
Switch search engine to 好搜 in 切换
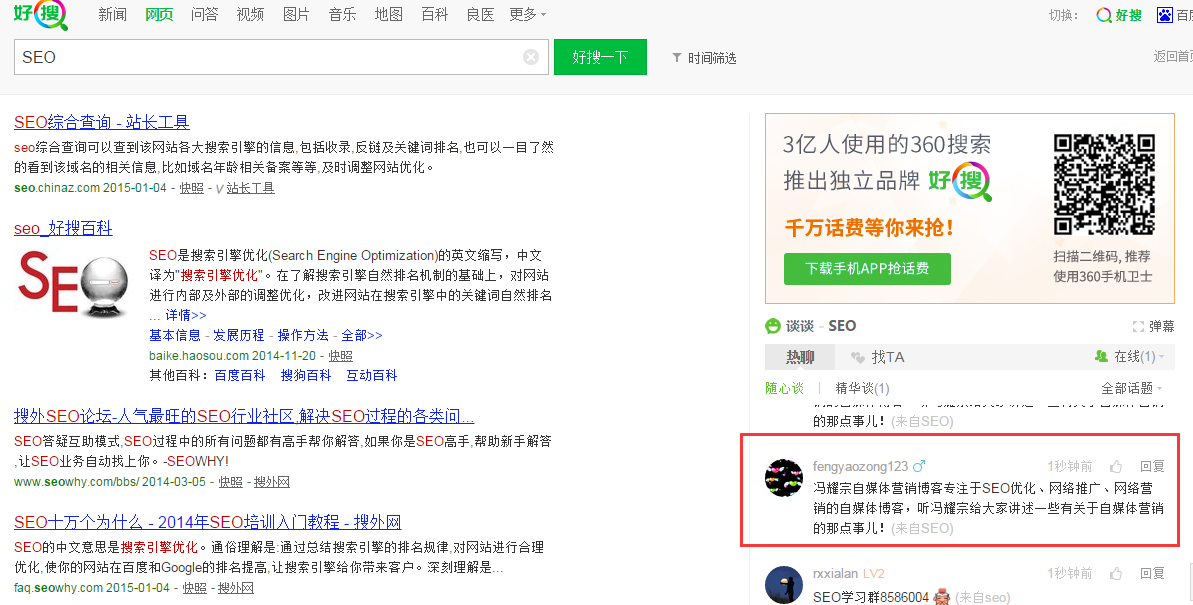1119,14
